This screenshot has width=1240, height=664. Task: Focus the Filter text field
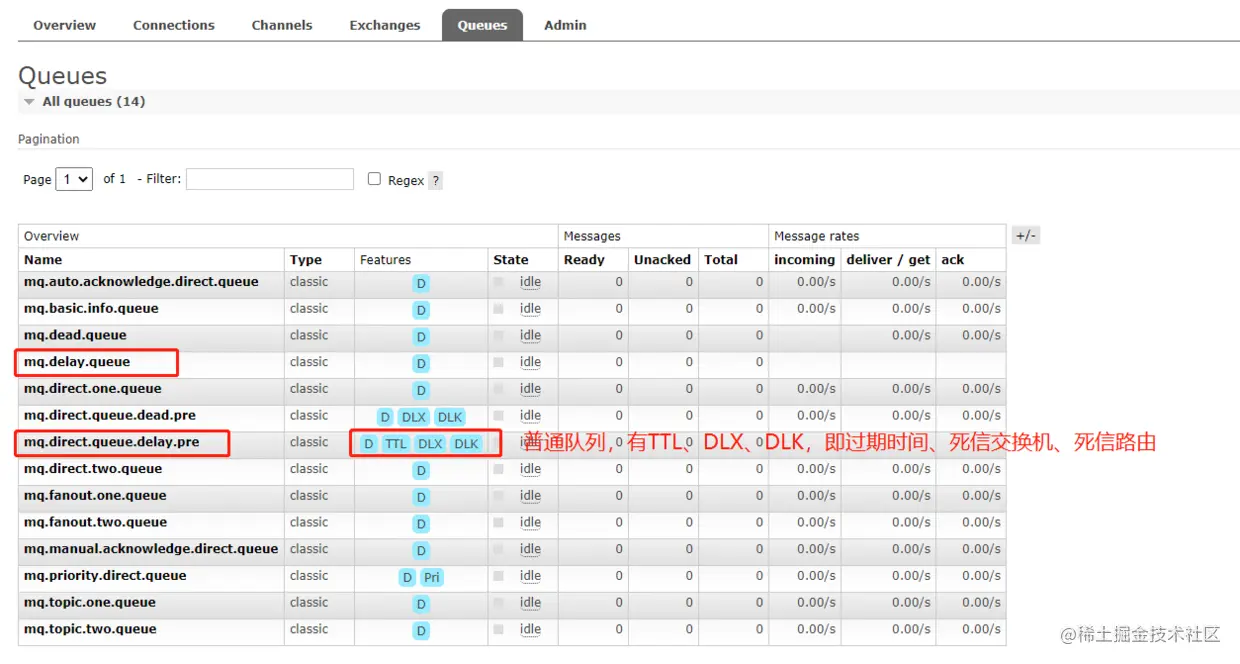270,179
